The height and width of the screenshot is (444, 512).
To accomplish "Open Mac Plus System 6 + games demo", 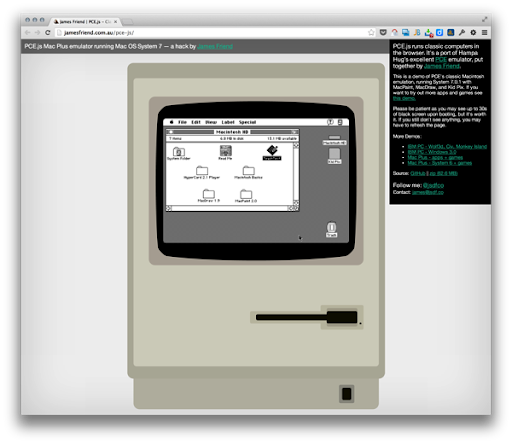I will coord(439,163).
